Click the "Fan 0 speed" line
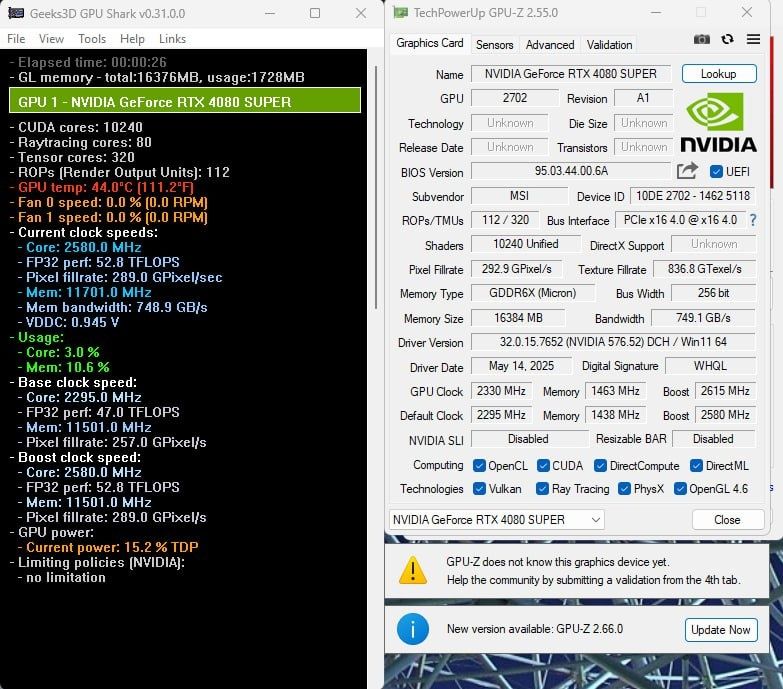783x689 pixels. tap(109, 202)
